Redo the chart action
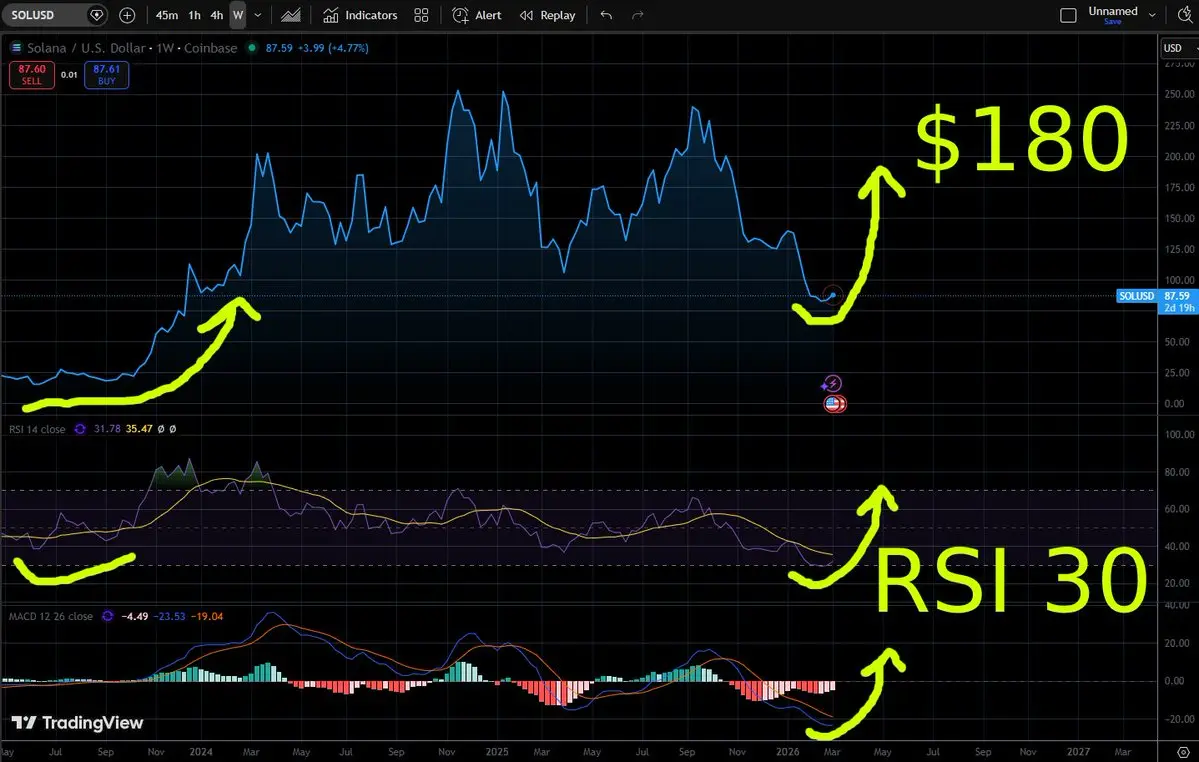This screenshot has width=1199, height=762. point(638,15)
